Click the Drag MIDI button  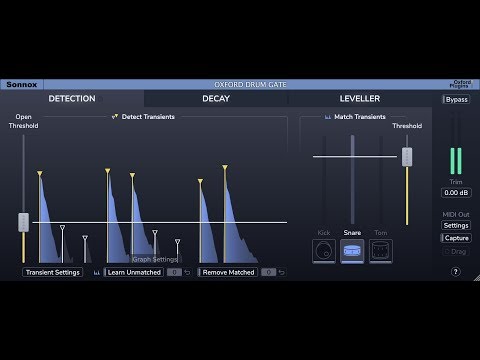click(456, 251)
